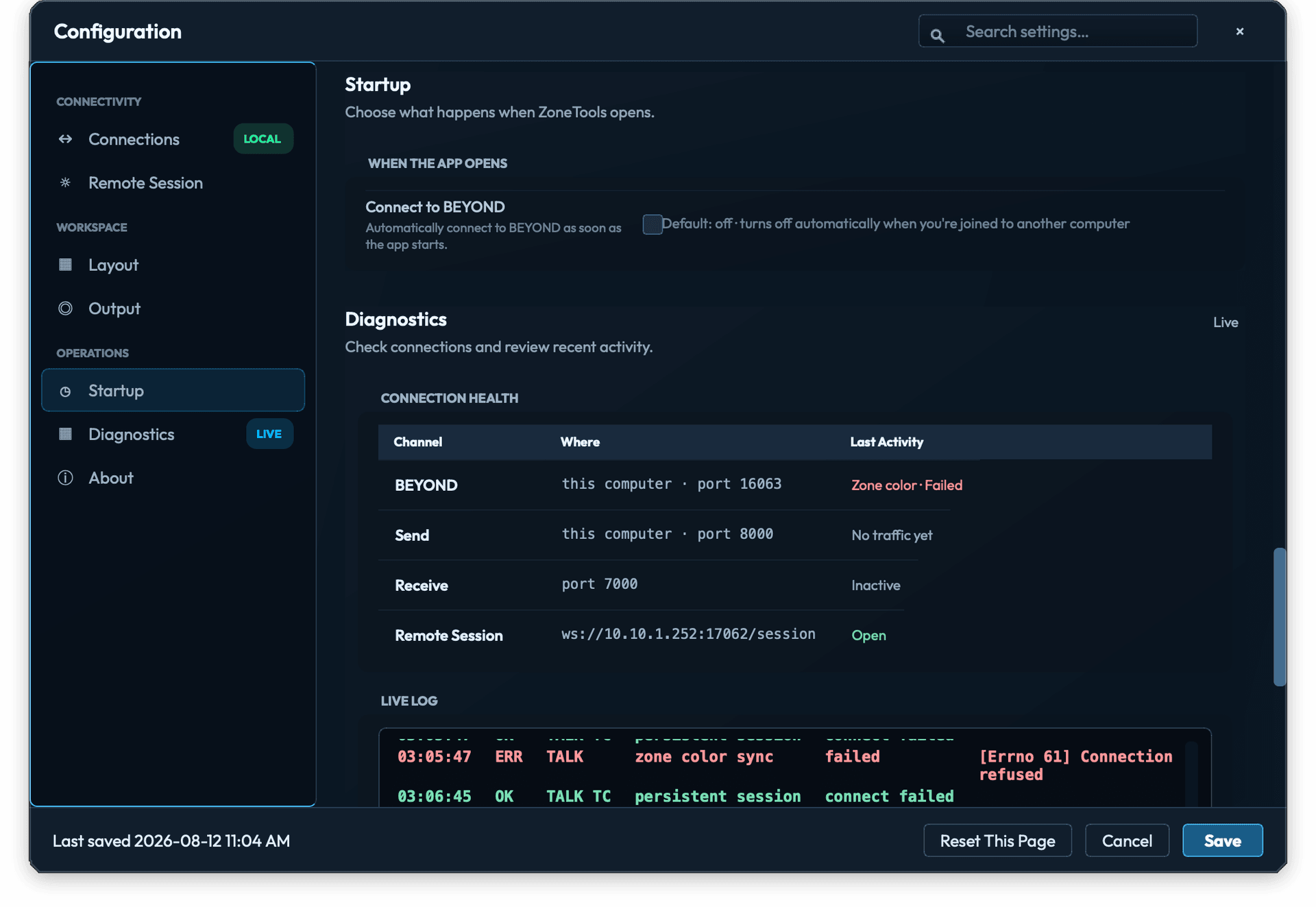1316x907 pixels.
Task: Toggle the Connect to BEYOND checkbox
Action: click(653, 224)
